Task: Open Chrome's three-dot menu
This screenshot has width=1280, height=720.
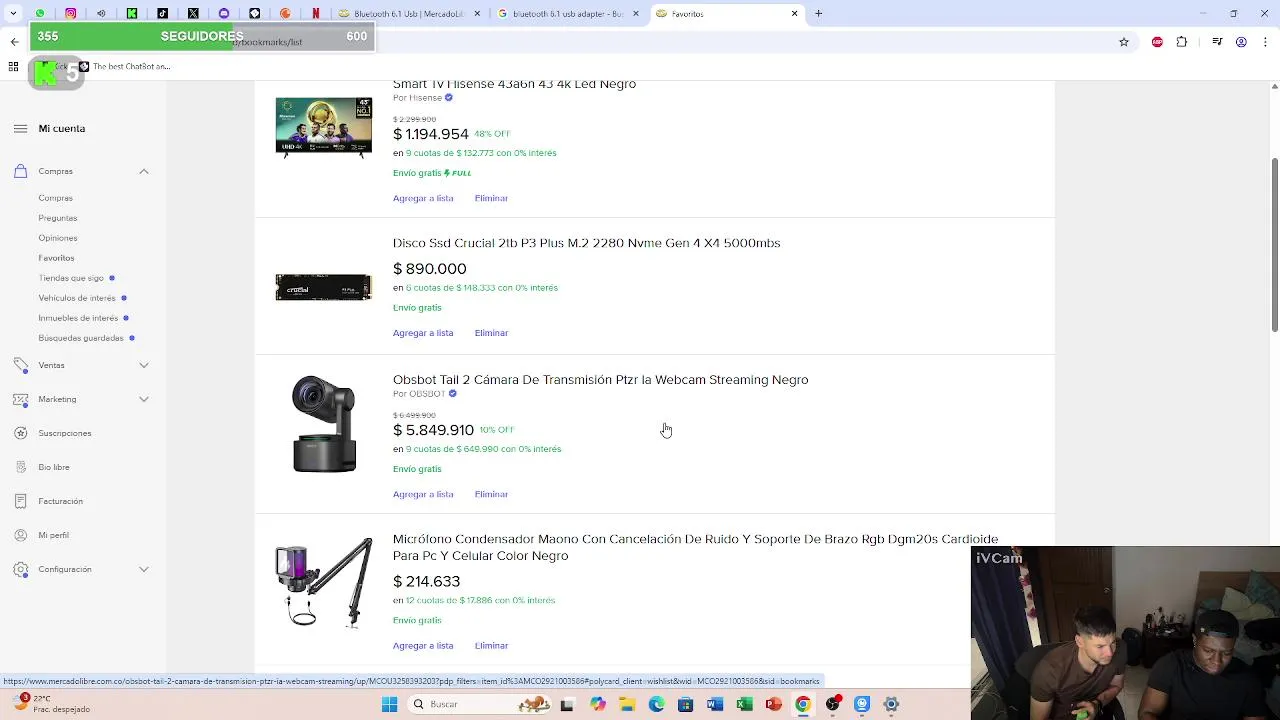Action: click(x=1266, y=42)
